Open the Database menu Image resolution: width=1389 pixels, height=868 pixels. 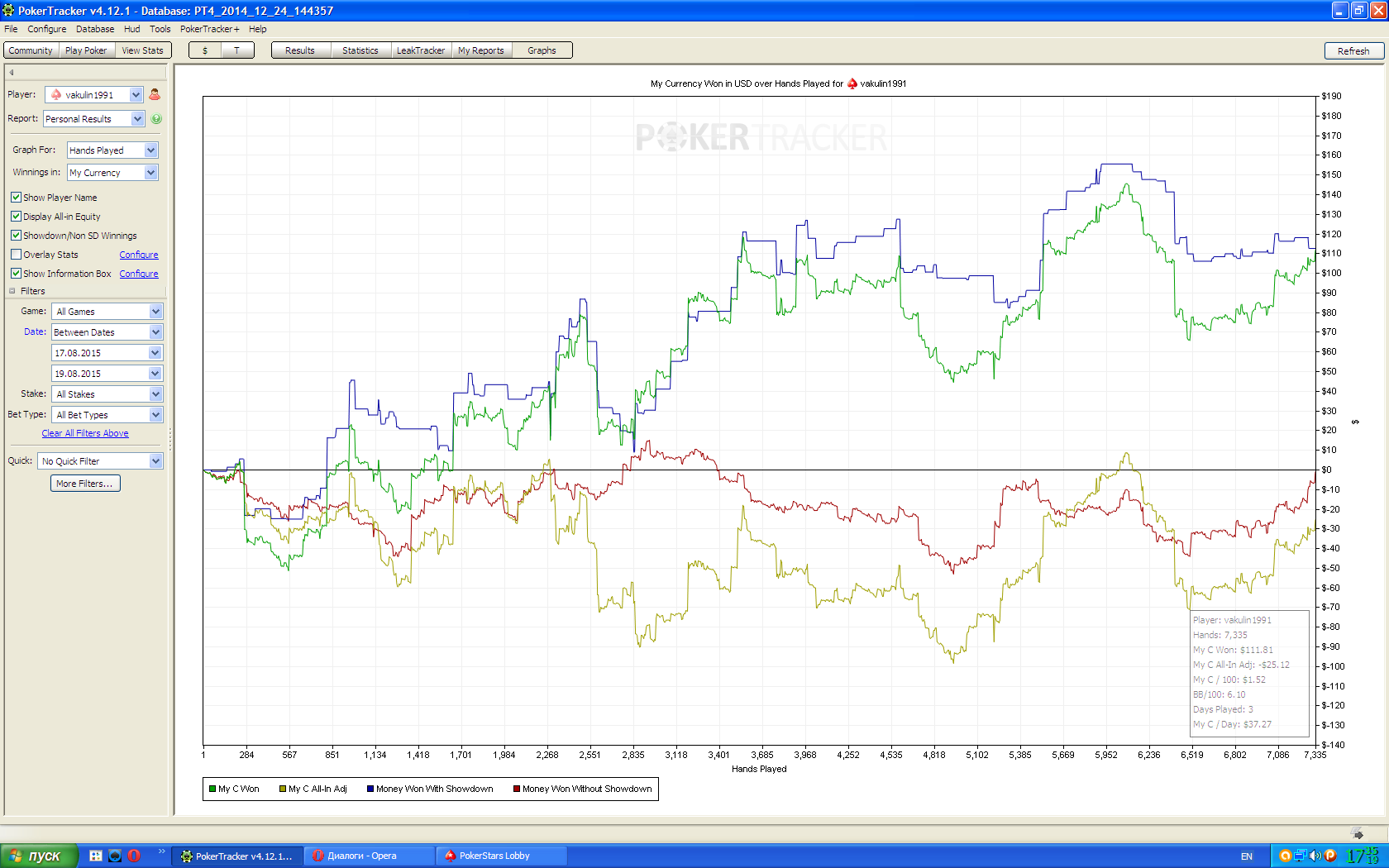(95, 29)
